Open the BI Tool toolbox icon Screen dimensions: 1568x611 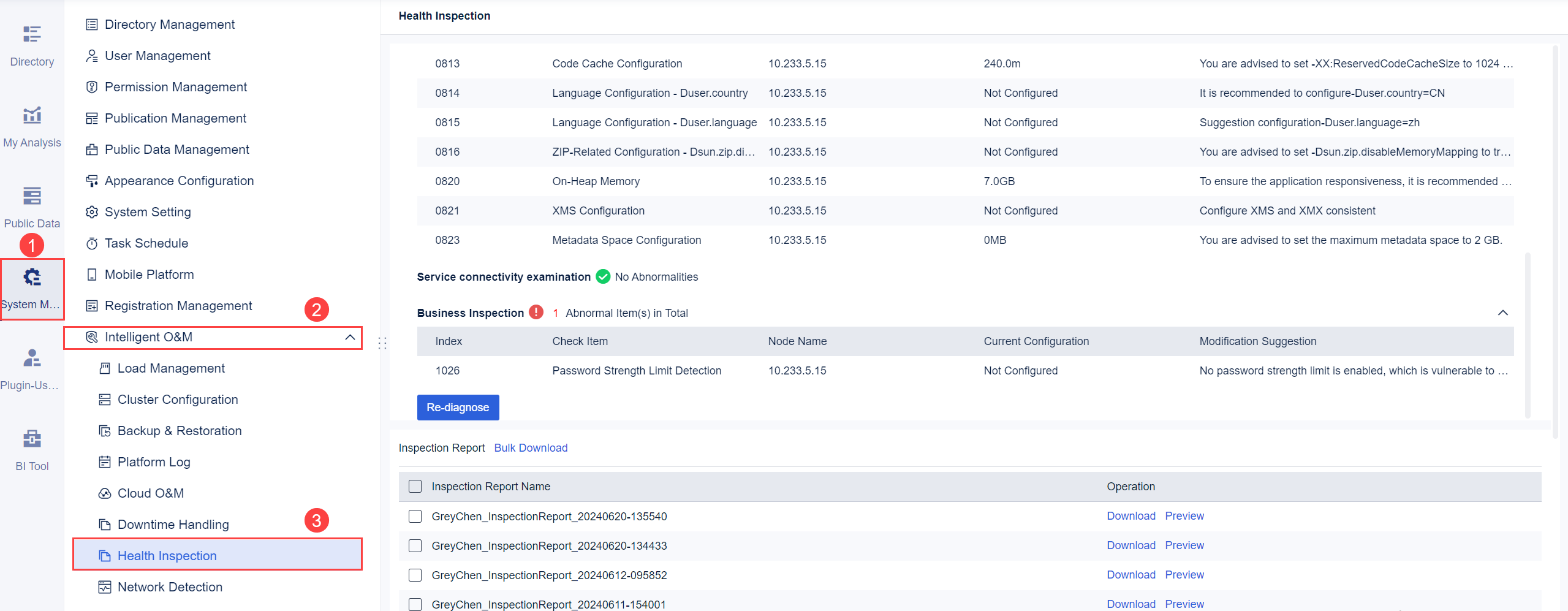[x=32, y=438]
